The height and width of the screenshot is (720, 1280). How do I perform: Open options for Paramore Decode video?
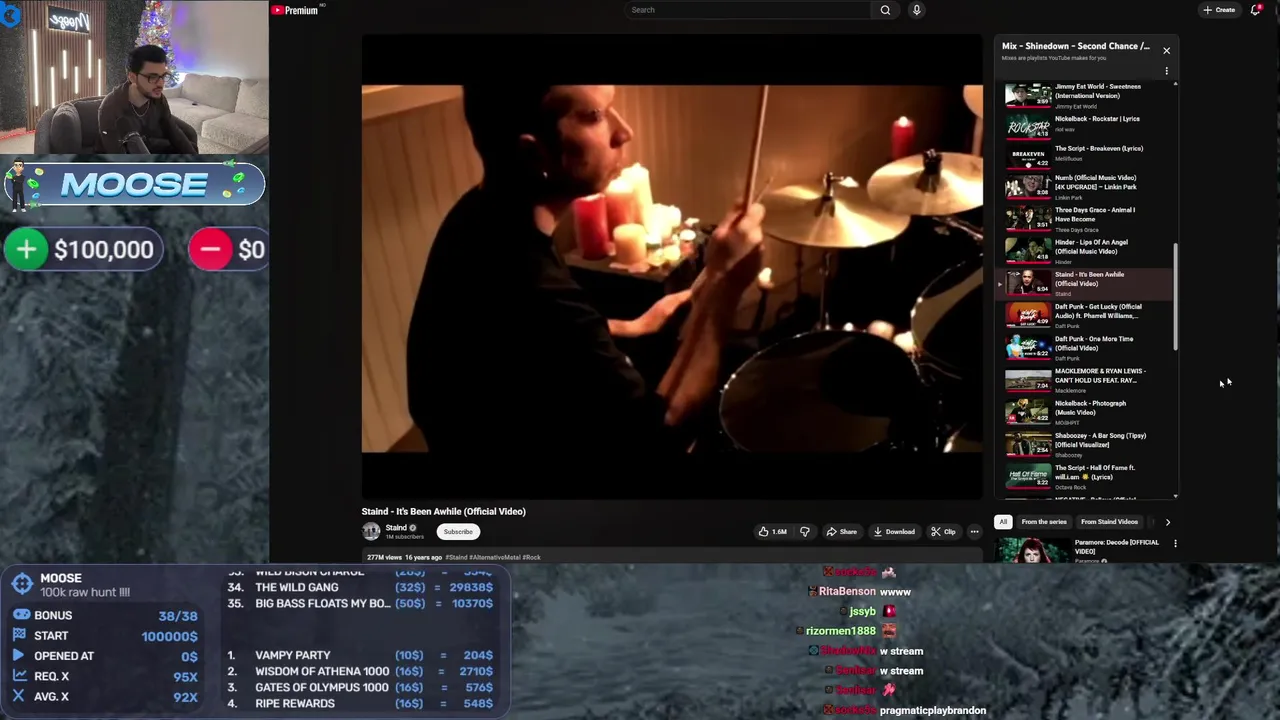click(x=1175, y=543)
